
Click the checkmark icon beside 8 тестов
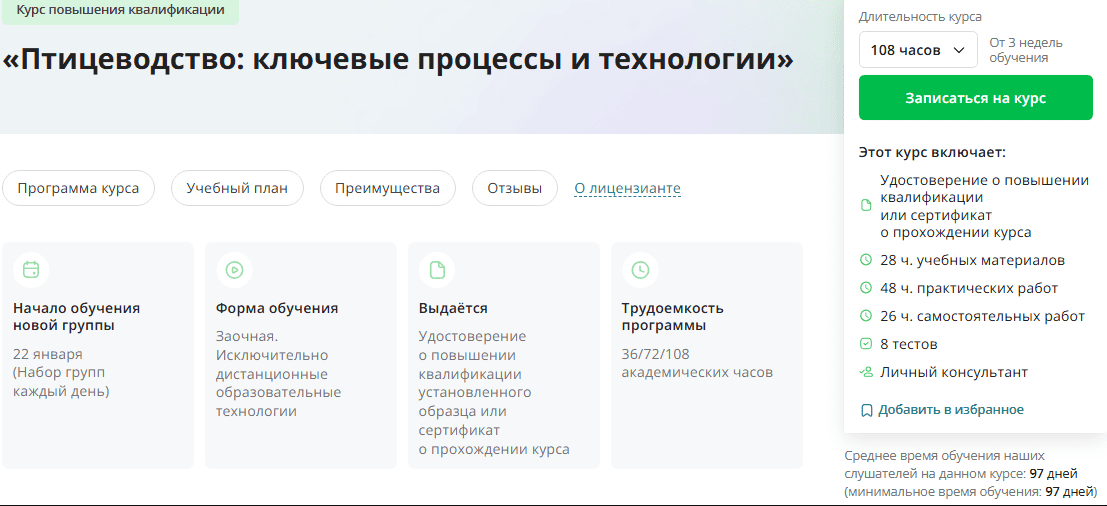(867, 344)
